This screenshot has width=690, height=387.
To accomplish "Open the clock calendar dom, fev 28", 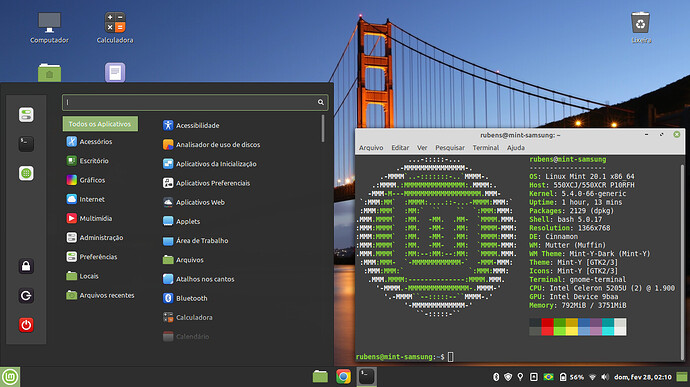I will [642, 377].
